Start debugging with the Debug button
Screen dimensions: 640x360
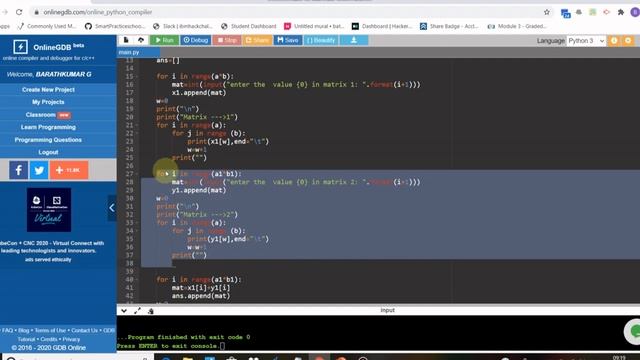(196, 40)
